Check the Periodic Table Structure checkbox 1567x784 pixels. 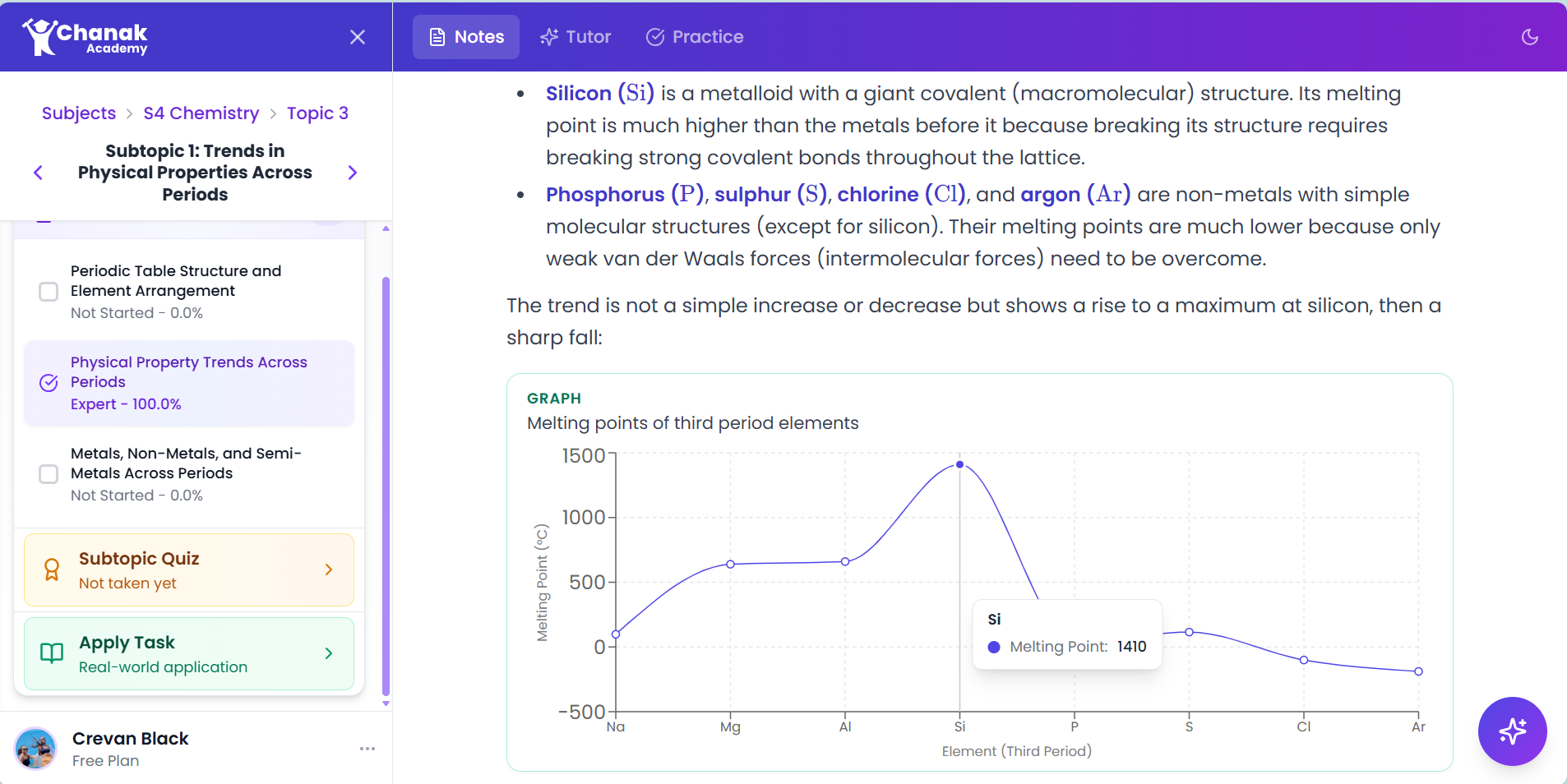tap(48, 292)
